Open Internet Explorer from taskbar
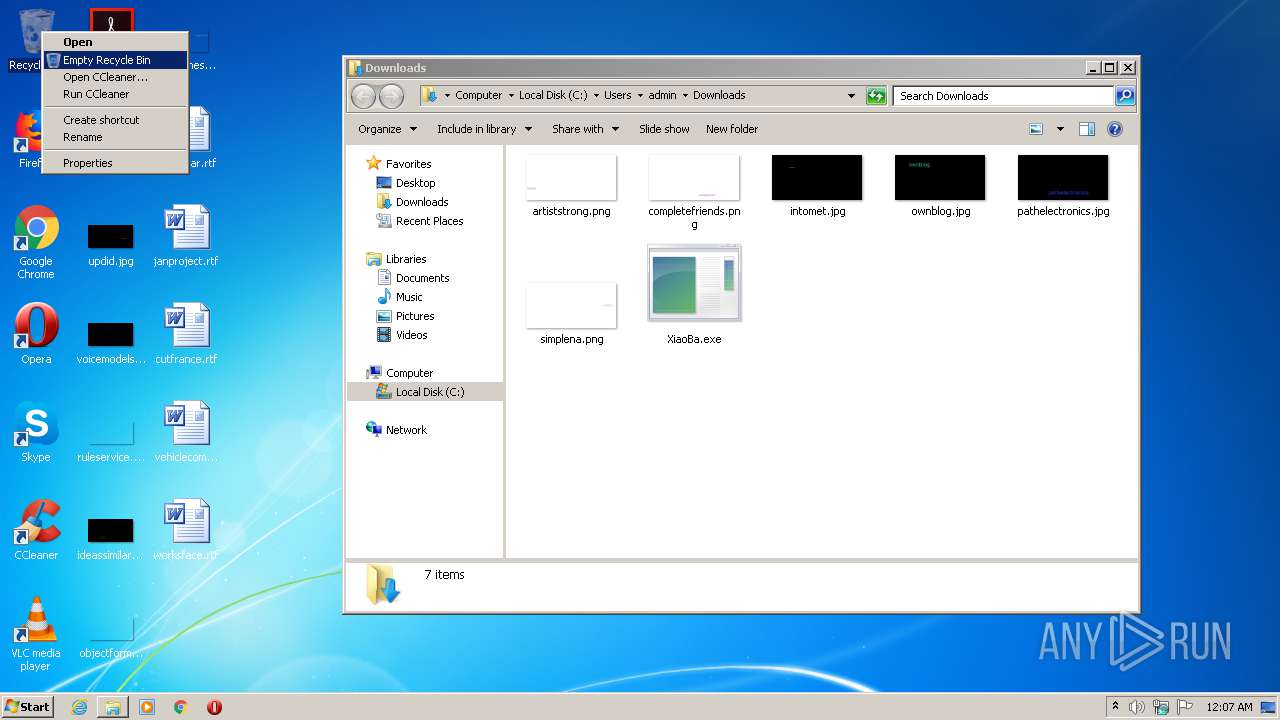This screenshot has height=720, width=1280. [x=79, y=707]
